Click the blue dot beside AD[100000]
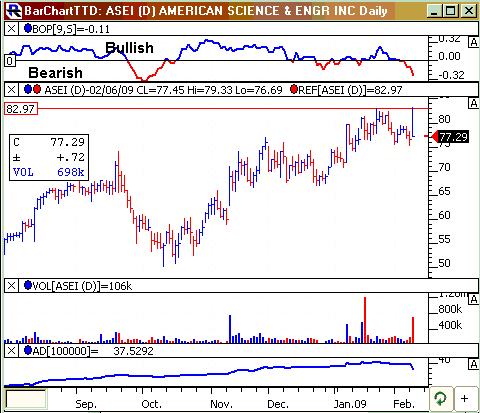The height and width of the screenshot is (413, 480). [x=28, y=350]
